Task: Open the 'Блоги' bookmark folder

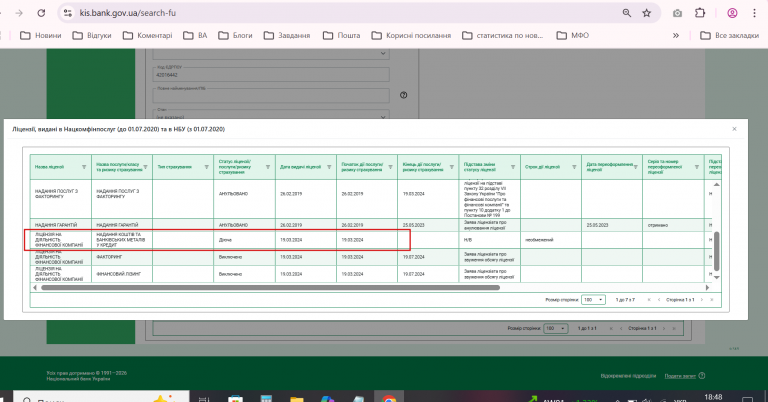Action: tap(236, 35)
